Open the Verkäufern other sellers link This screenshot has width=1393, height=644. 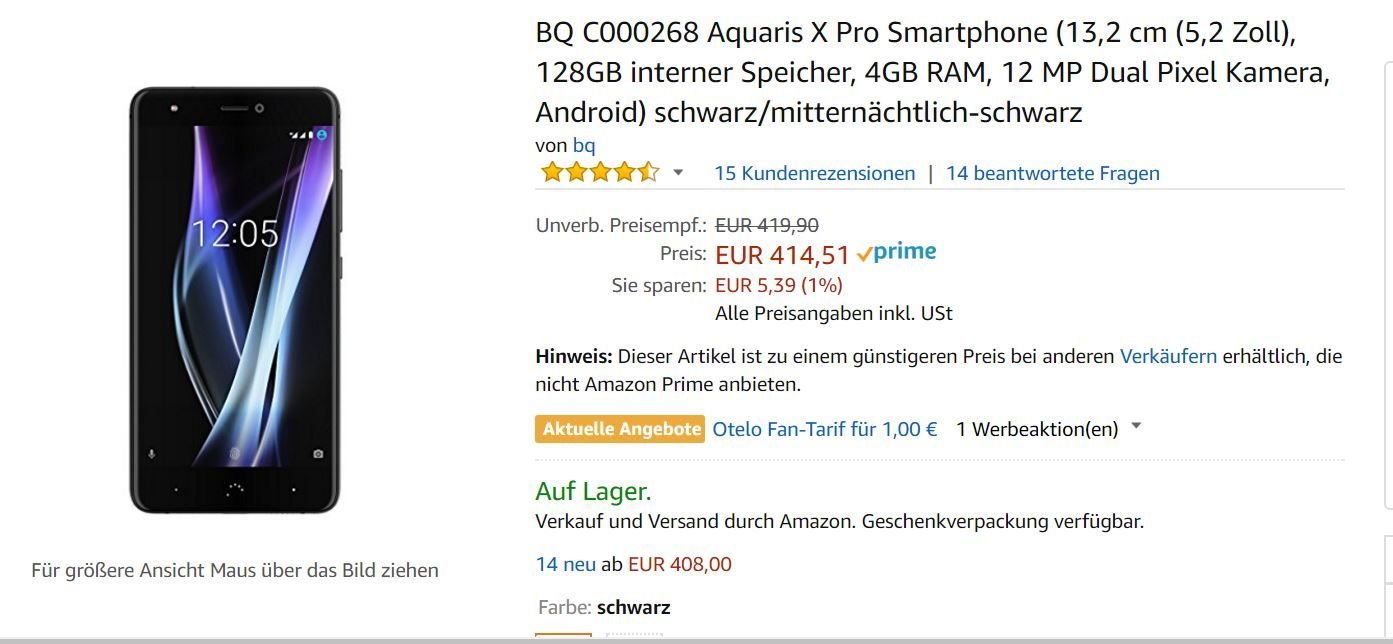click(1168, 356)
